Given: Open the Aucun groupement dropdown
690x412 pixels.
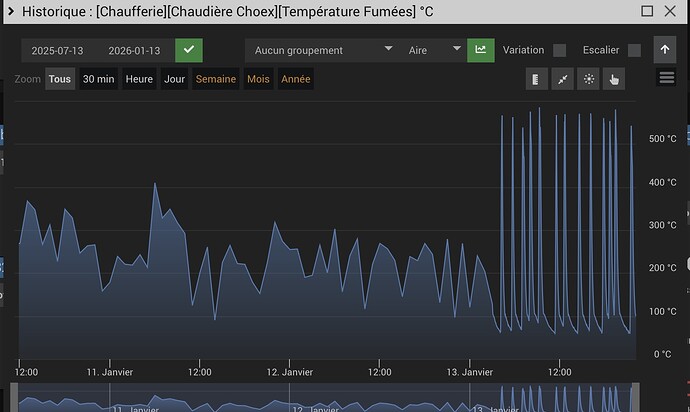Looking at the screenshot, I should [323, 50].
